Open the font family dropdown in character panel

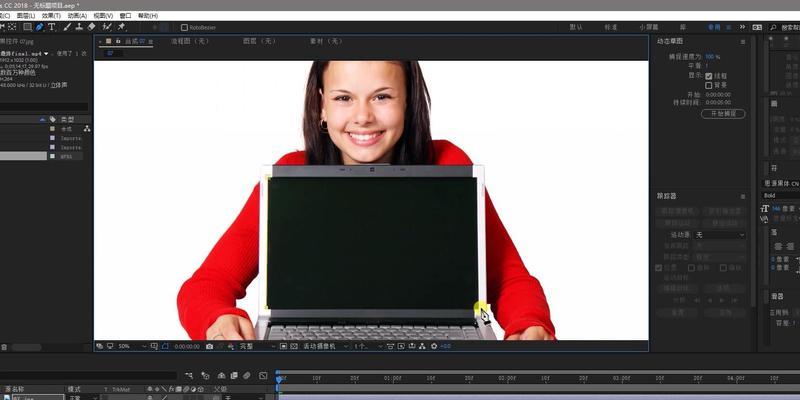[781, 183]
